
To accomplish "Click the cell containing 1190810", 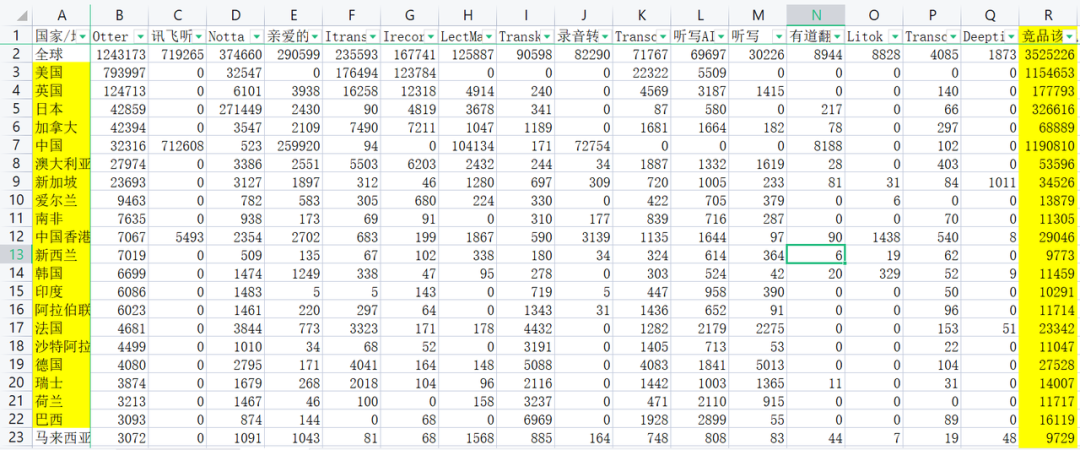I will tap(1048, 145).
